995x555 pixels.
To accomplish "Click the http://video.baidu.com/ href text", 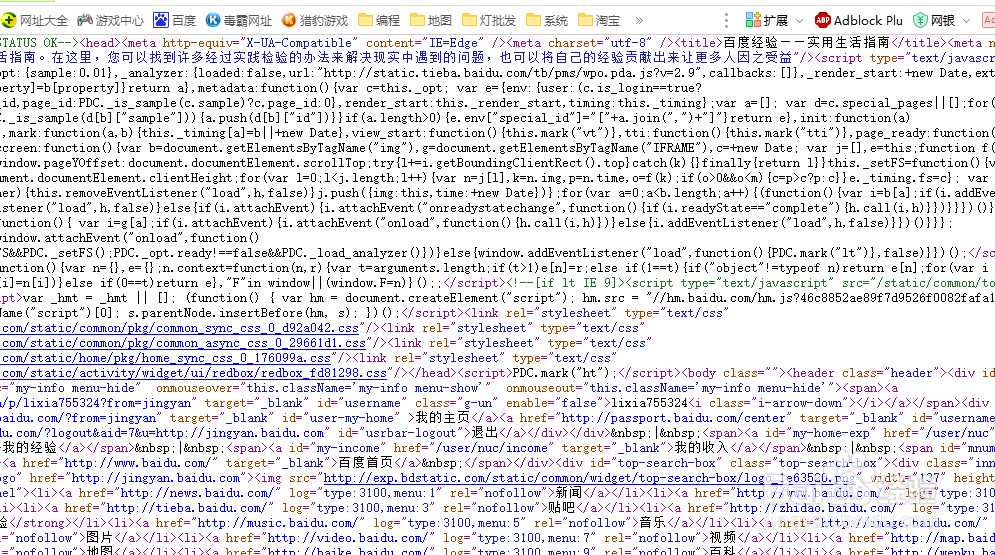I will point(348,538).
